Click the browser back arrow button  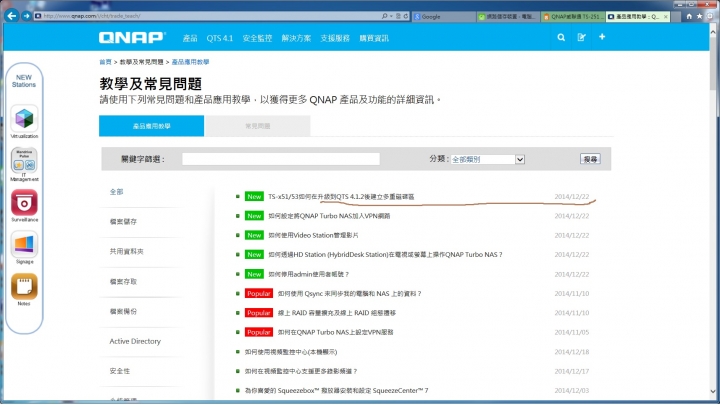[12, 16]
